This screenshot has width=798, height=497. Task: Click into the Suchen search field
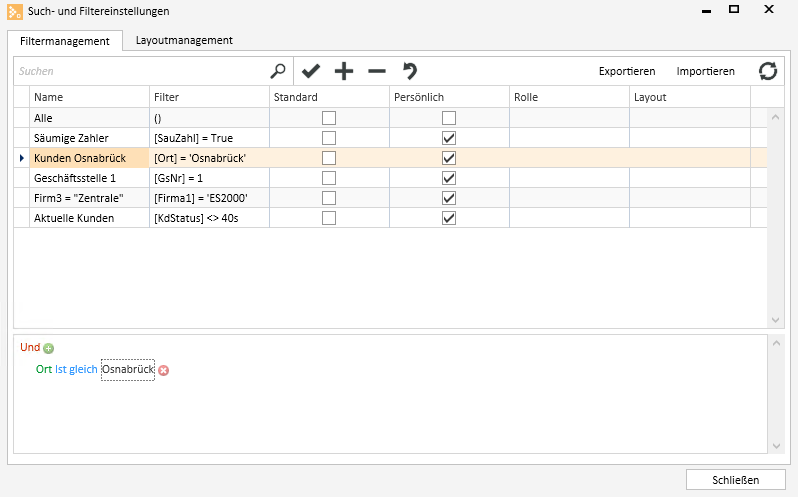coord(140,71)
